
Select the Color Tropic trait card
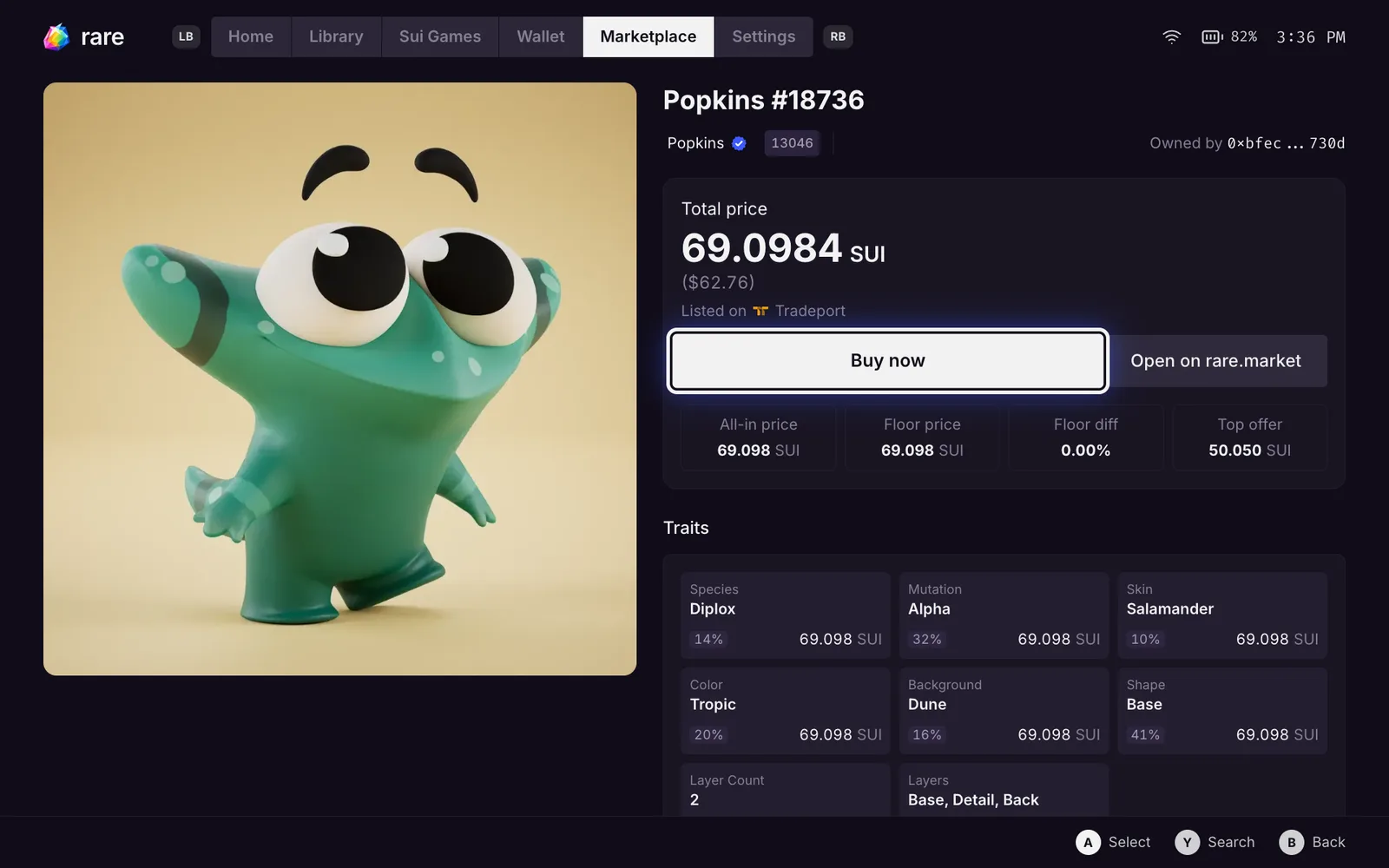(786, 710)
